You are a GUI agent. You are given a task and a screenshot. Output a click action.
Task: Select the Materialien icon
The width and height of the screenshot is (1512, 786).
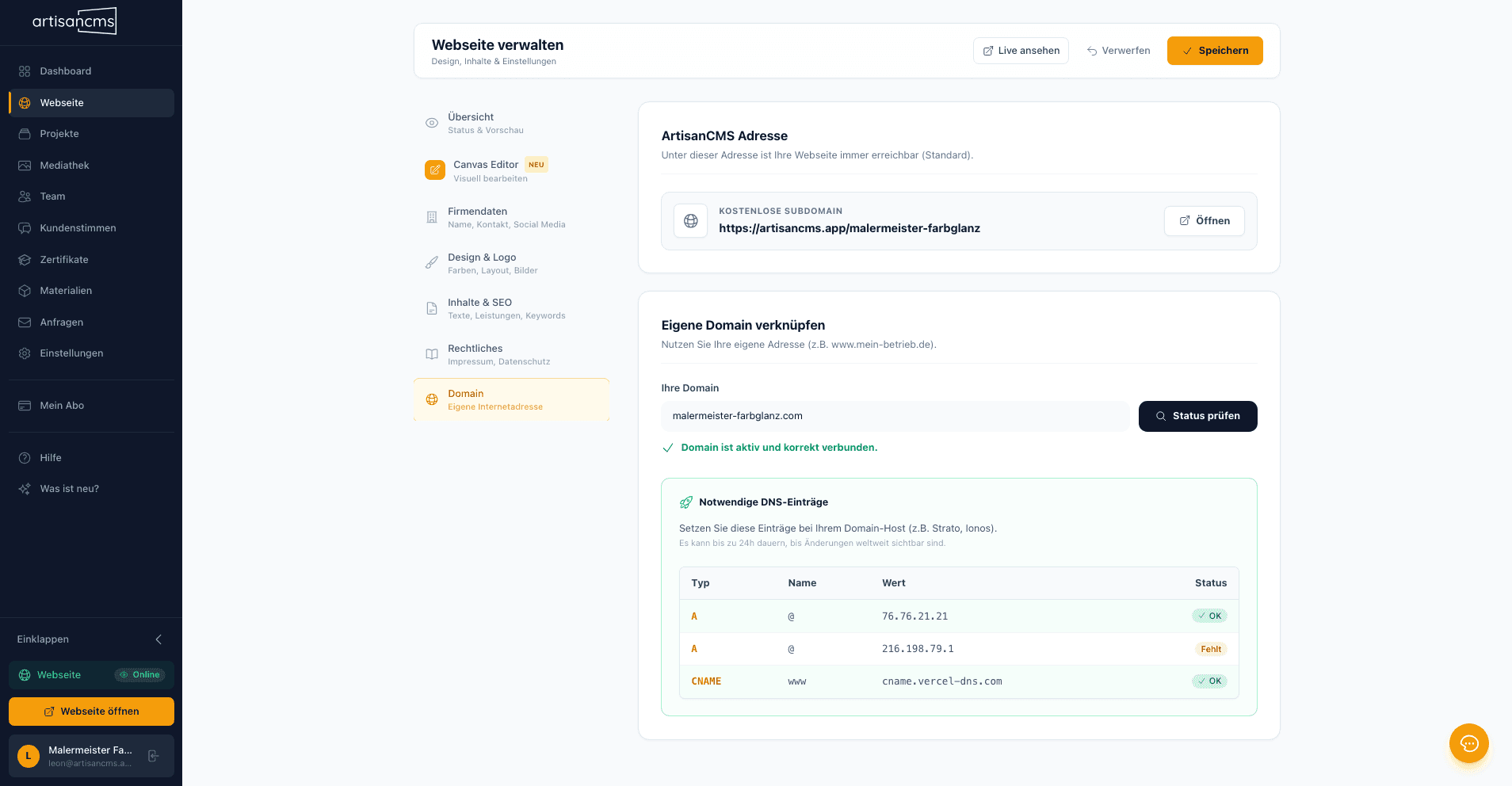[x=25, y=291]
